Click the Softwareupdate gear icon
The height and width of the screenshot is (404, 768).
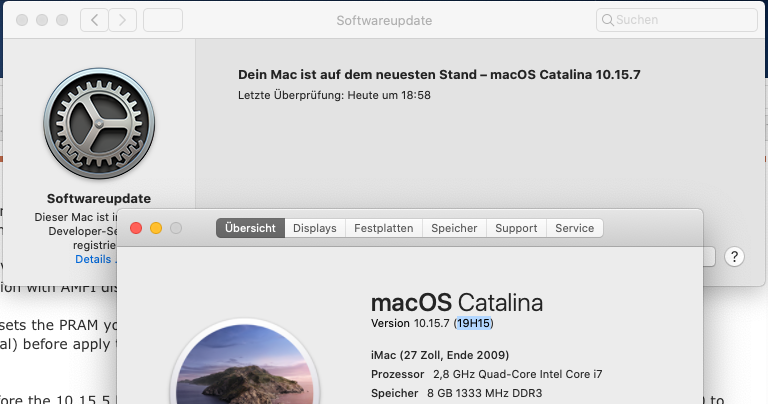pyautogui.click(x=99, y=123)
